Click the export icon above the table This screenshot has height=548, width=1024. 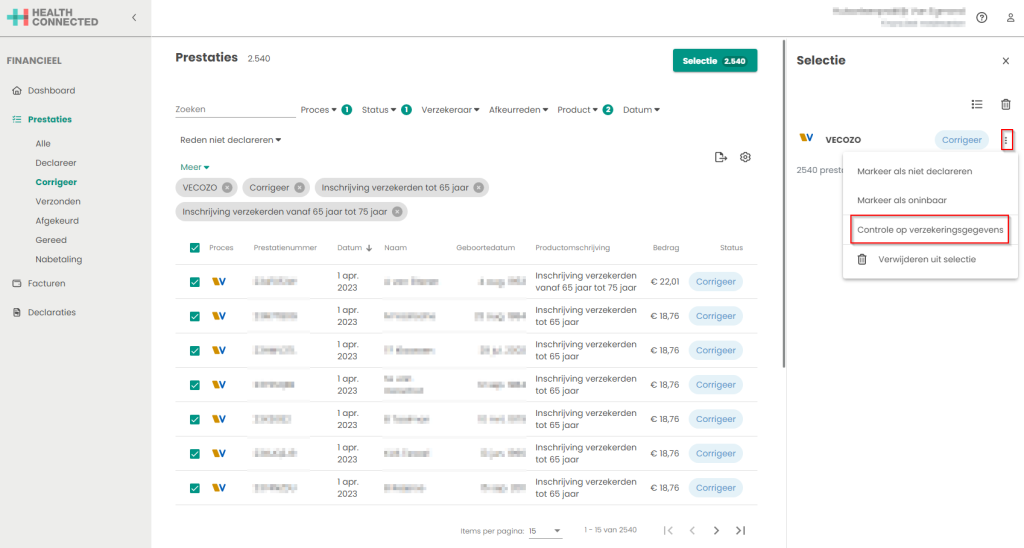click(x=720, y=157)
